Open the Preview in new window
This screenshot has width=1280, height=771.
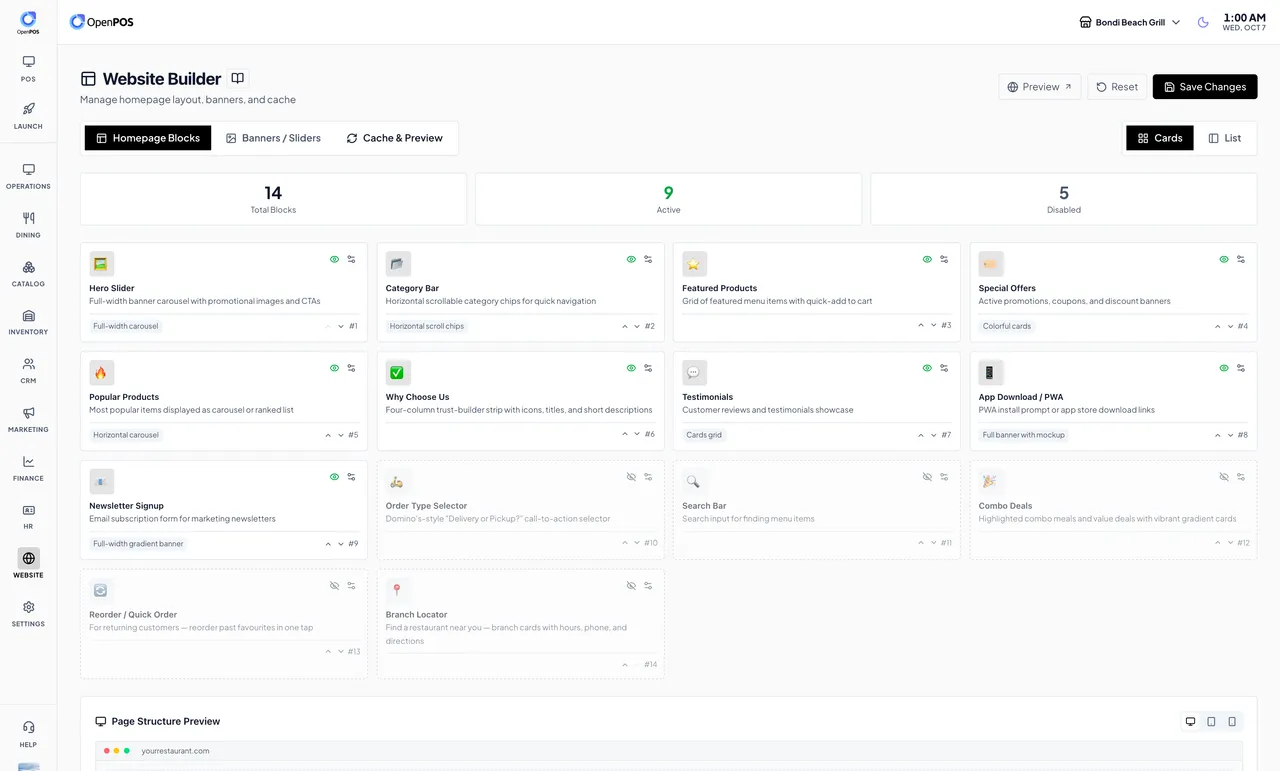pos(1040,87)
